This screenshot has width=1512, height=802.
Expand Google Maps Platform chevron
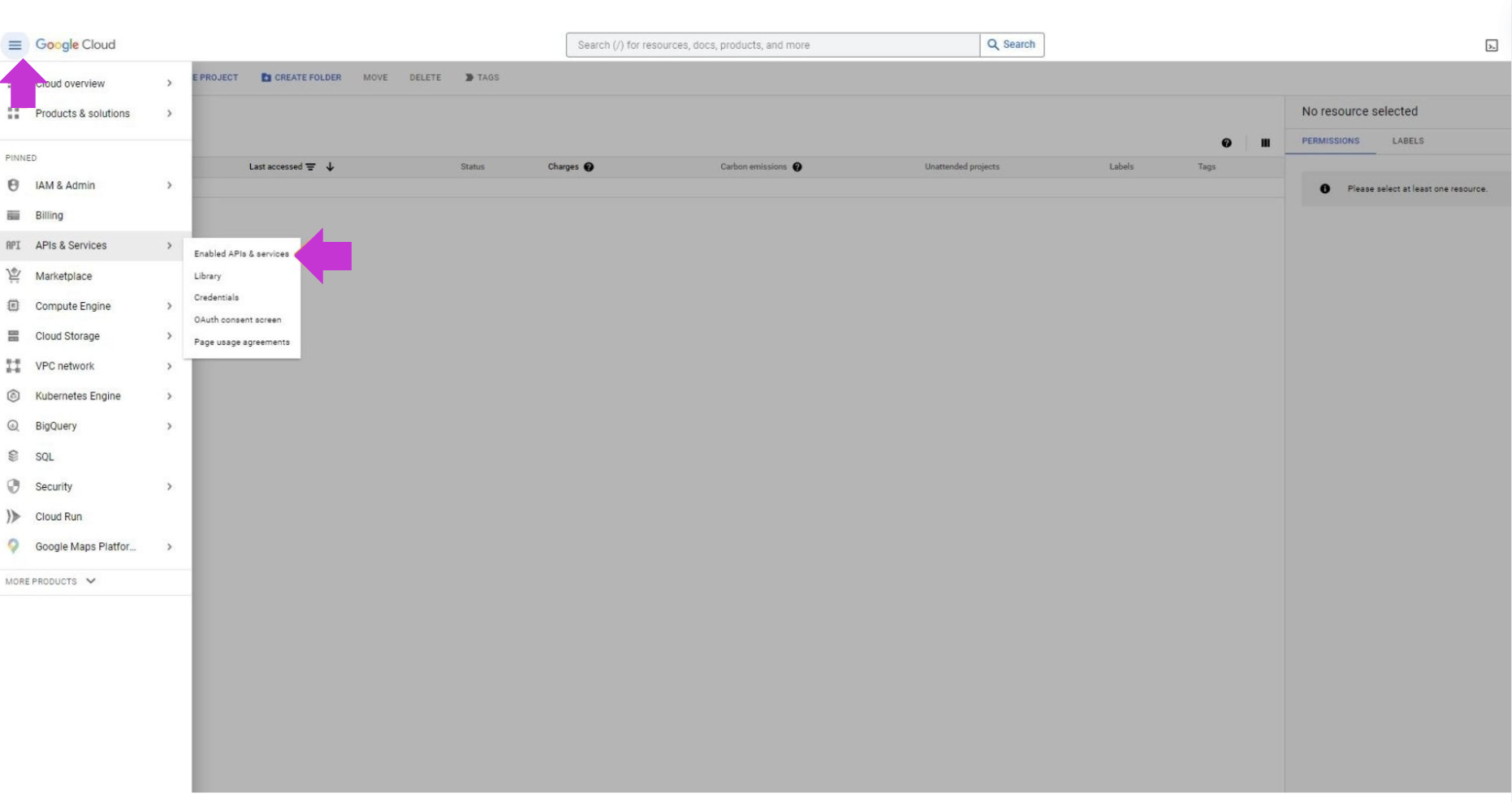click(x=169, y=547)
